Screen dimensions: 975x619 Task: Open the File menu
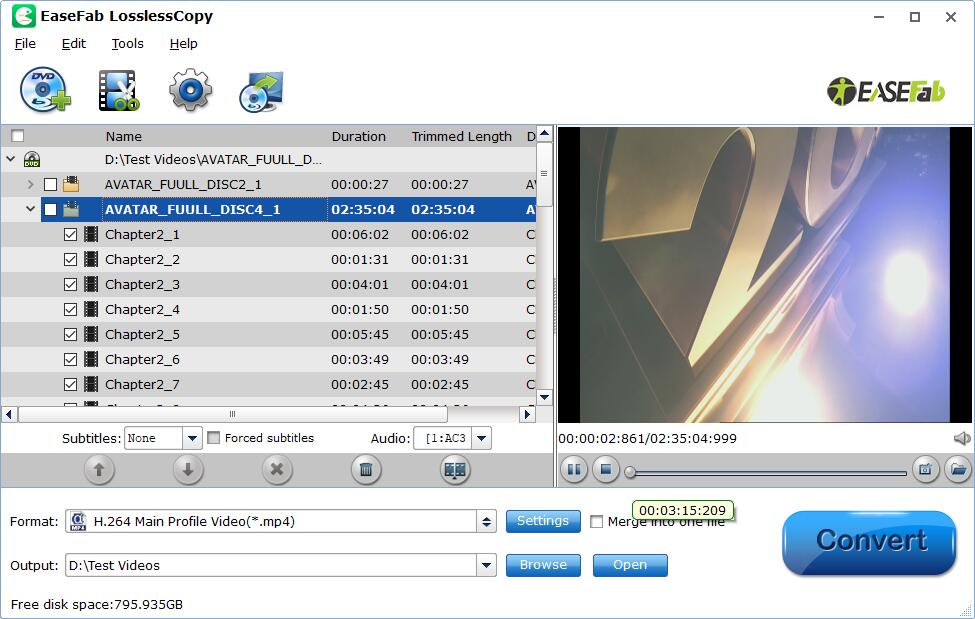coord(25,44)
